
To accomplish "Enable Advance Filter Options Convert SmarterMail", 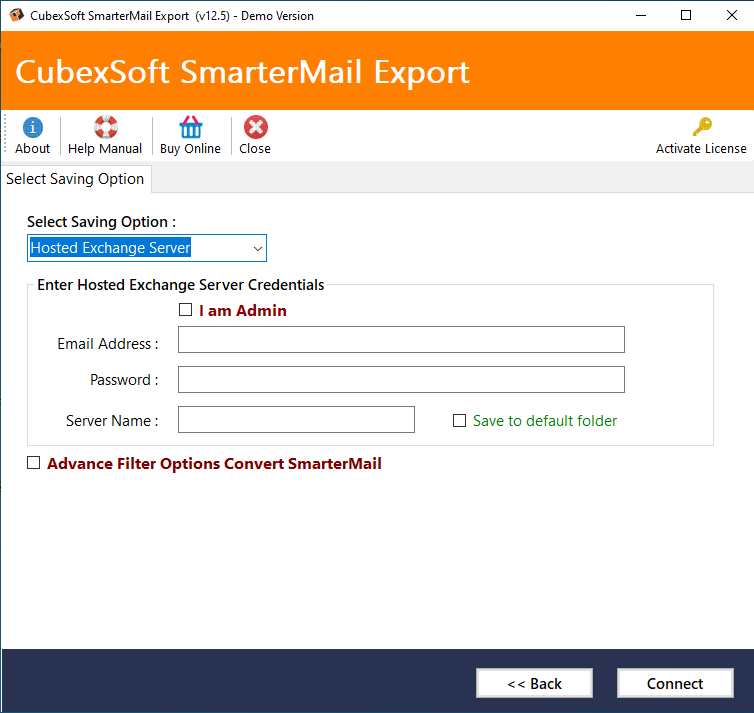I will pyautogui.click(x=33, y=463).
